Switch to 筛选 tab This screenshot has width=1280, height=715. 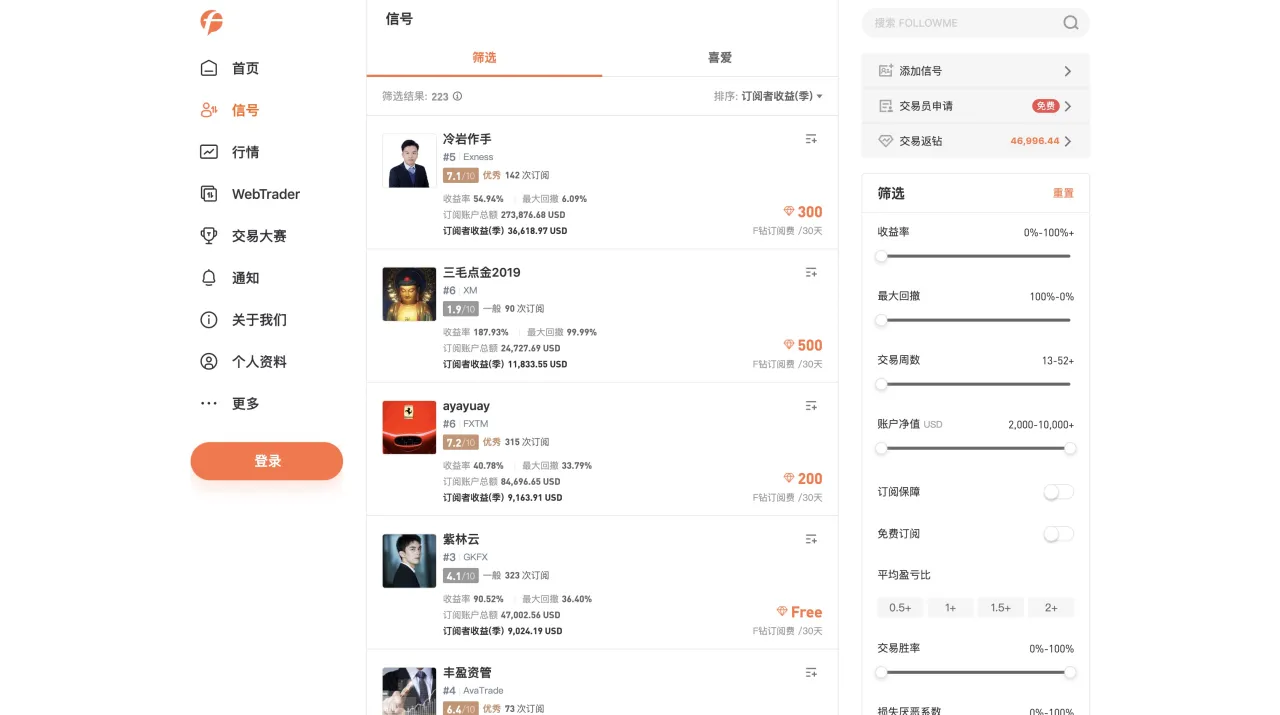[x=484, y=58]
